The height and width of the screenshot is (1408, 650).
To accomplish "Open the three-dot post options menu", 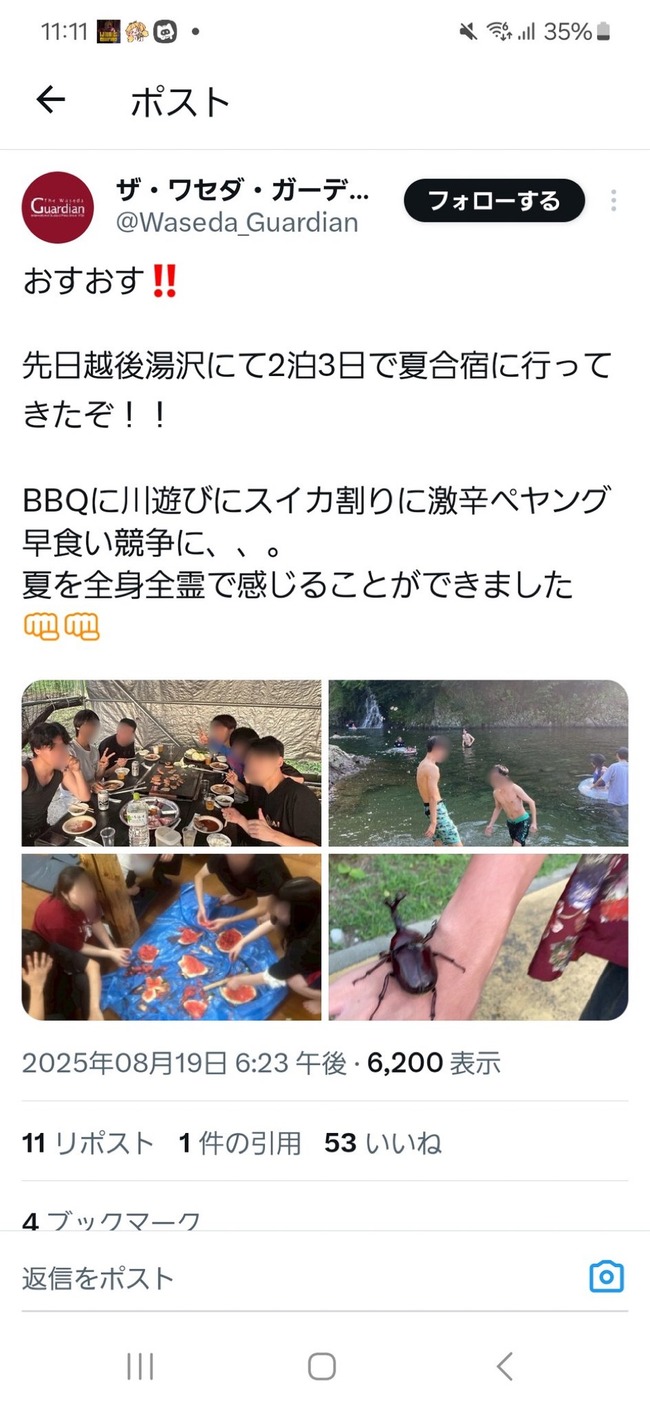I will pyautogui.click(x=613, y=201).
